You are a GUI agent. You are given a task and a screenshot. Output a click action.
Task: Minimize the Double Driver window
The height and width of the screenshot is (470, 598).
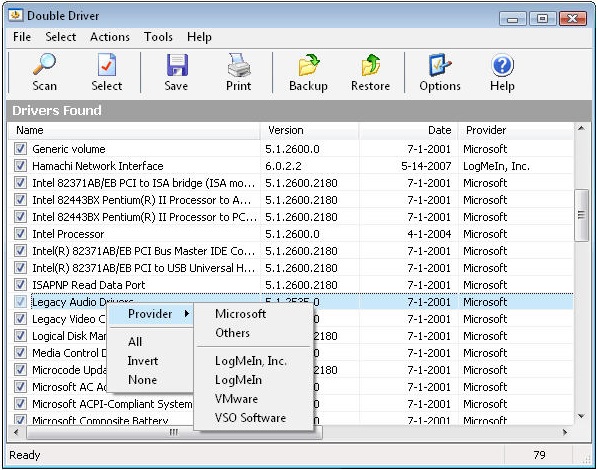(513, 18)
